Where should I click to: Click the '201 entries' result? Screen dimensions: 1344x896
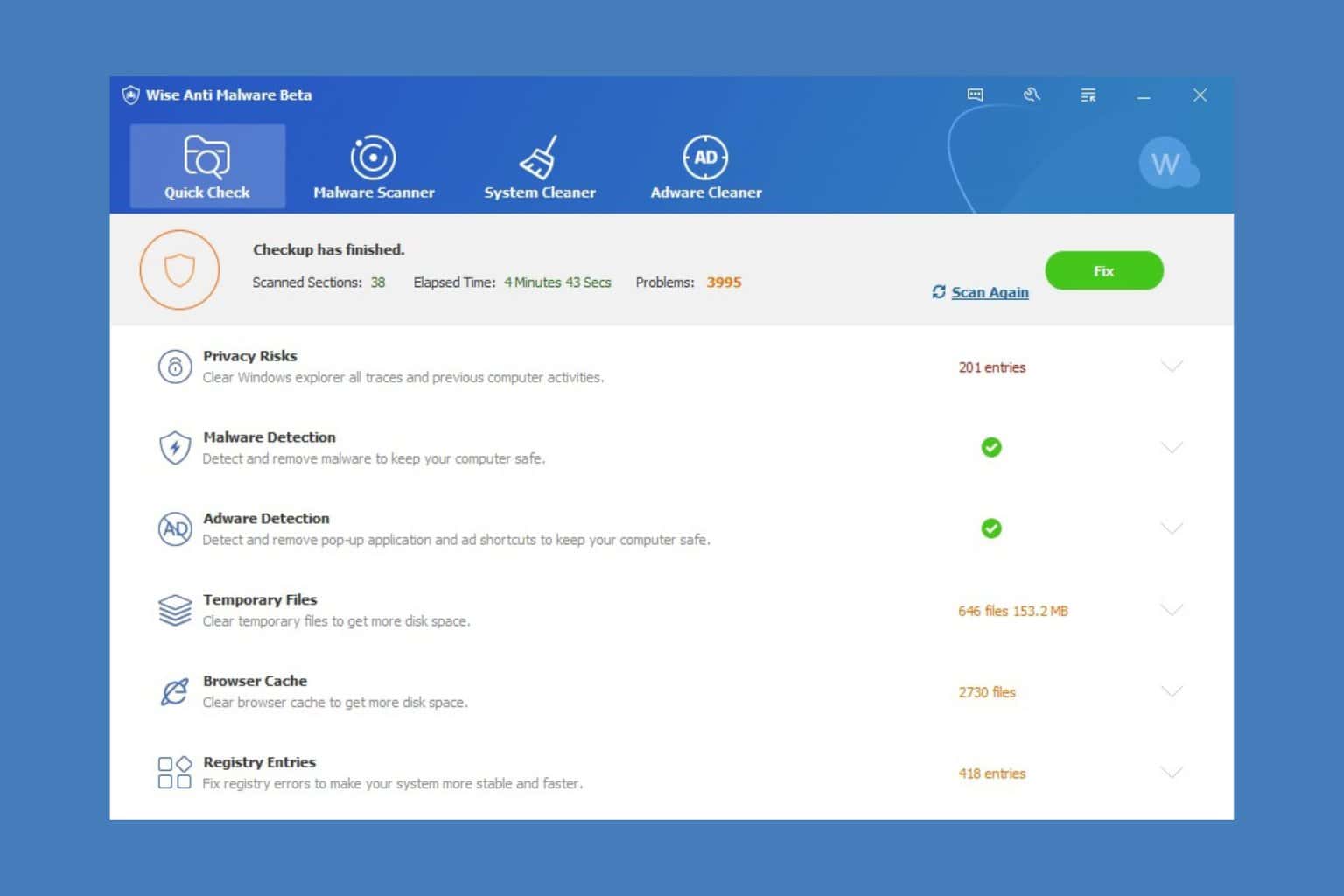(992, 367)
